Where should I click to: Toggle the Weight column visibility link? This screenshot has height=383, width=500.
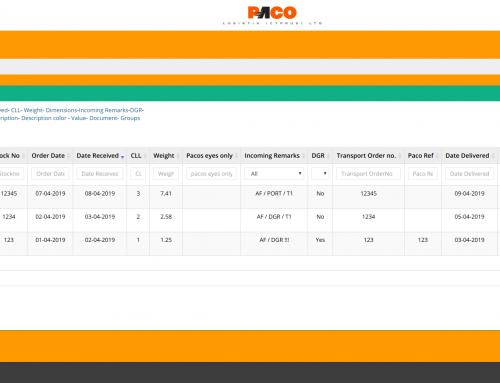pos(33,110)
